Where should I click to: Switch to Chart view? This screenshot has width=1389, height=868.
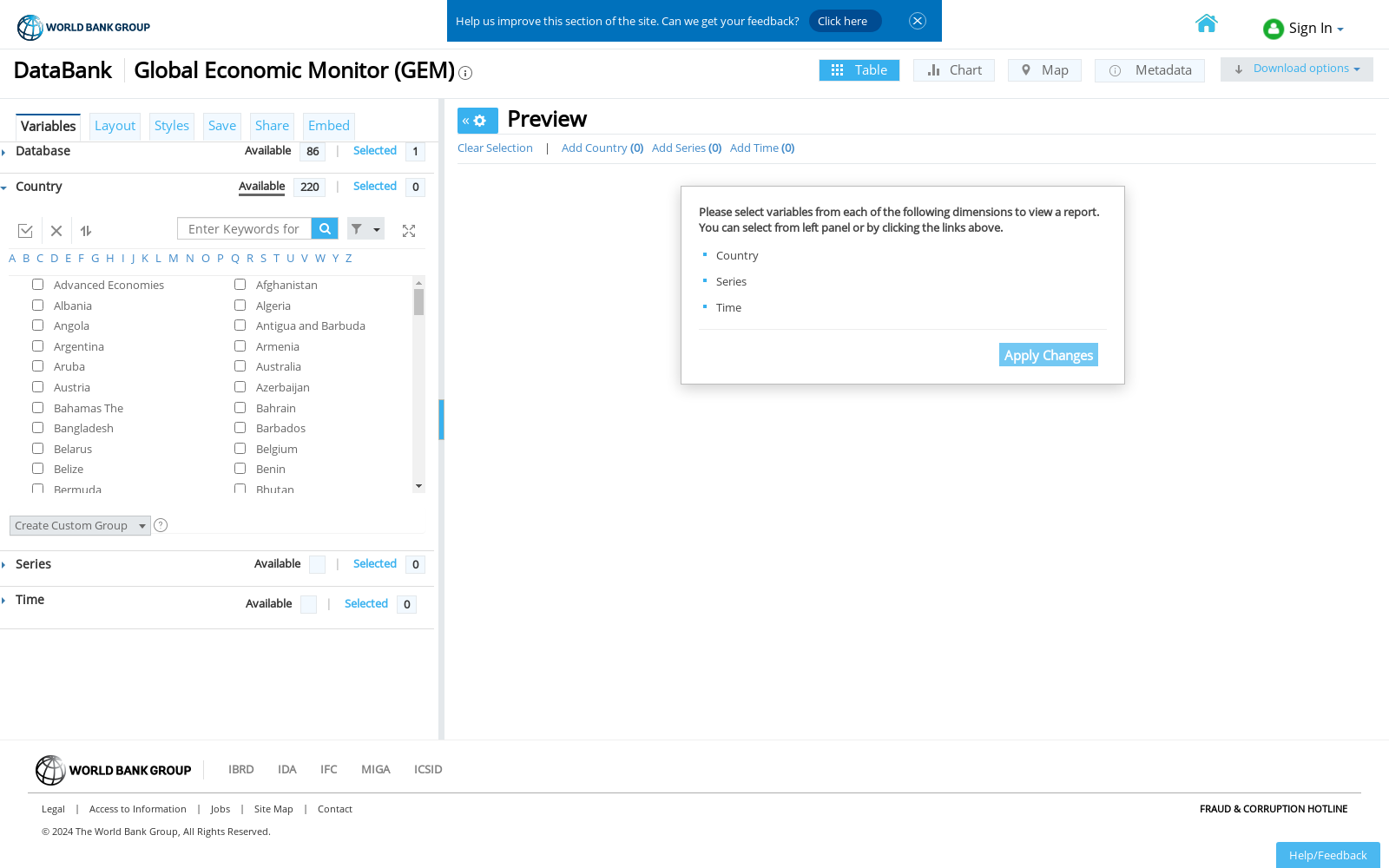point(954,70)
